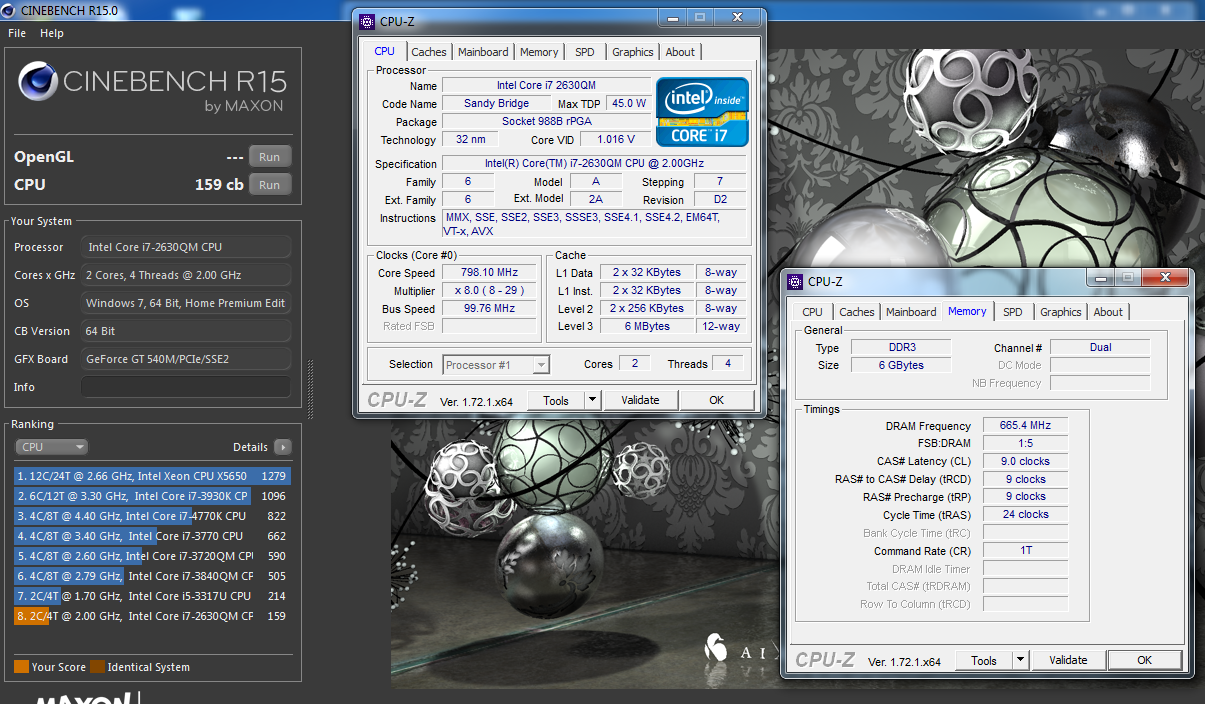Switch to Memory tab in front CPU-Z window
1205x704 pixels.
[x=539, y=52]
